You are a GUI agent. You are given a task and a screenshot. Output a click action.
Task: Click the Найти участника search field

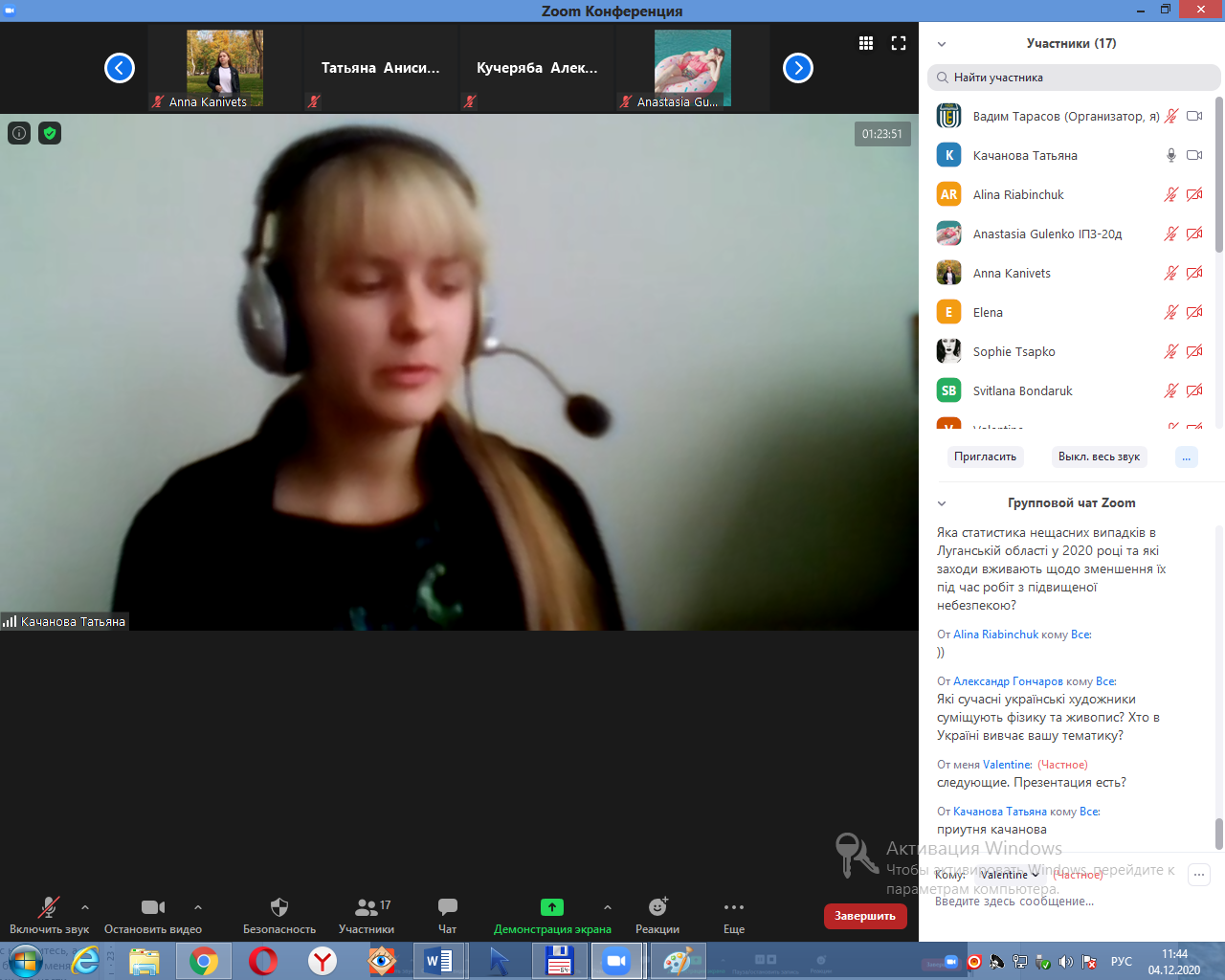click(x=1074, y=78)
